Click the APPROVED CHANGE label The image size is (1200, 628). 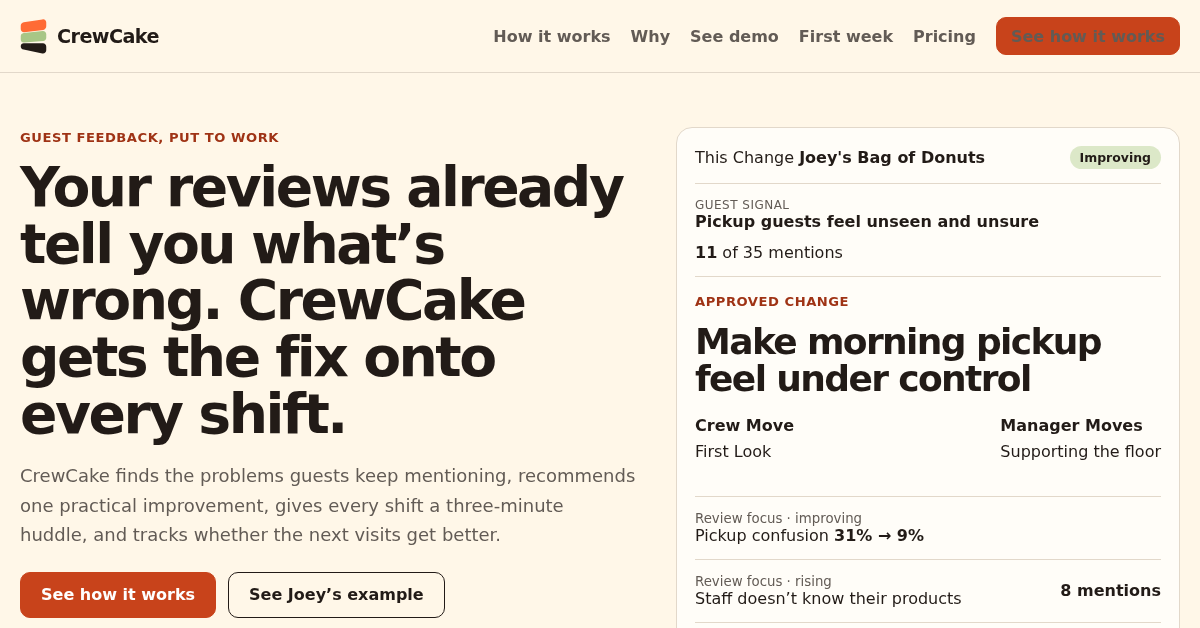[772, 302]
